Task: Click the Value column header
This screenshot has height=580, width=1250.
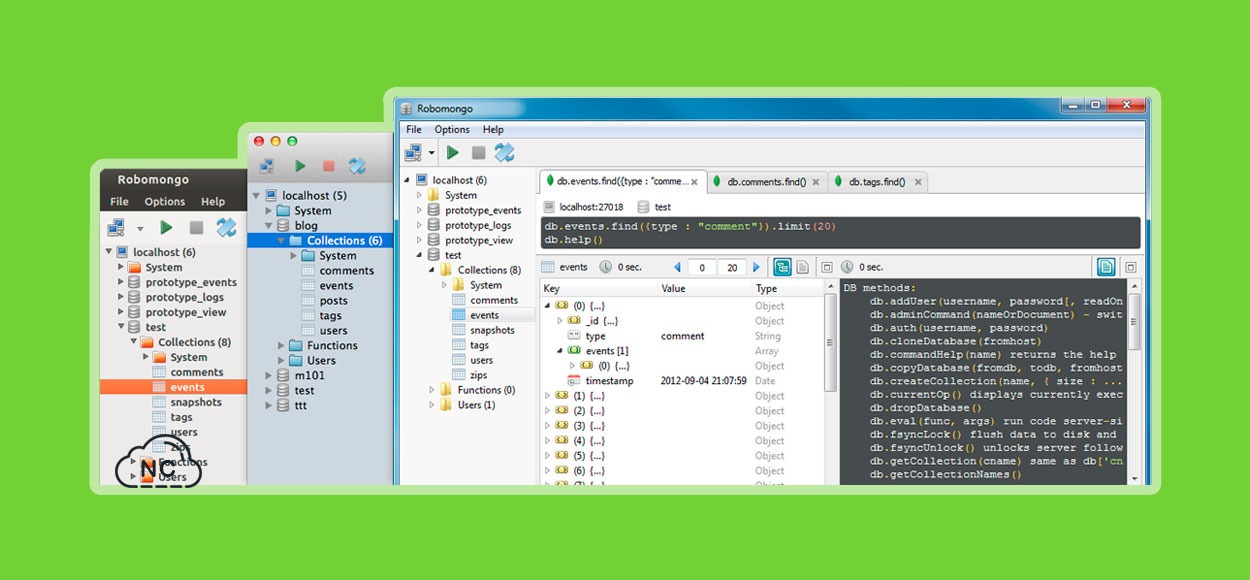Action: coord(704,288)
